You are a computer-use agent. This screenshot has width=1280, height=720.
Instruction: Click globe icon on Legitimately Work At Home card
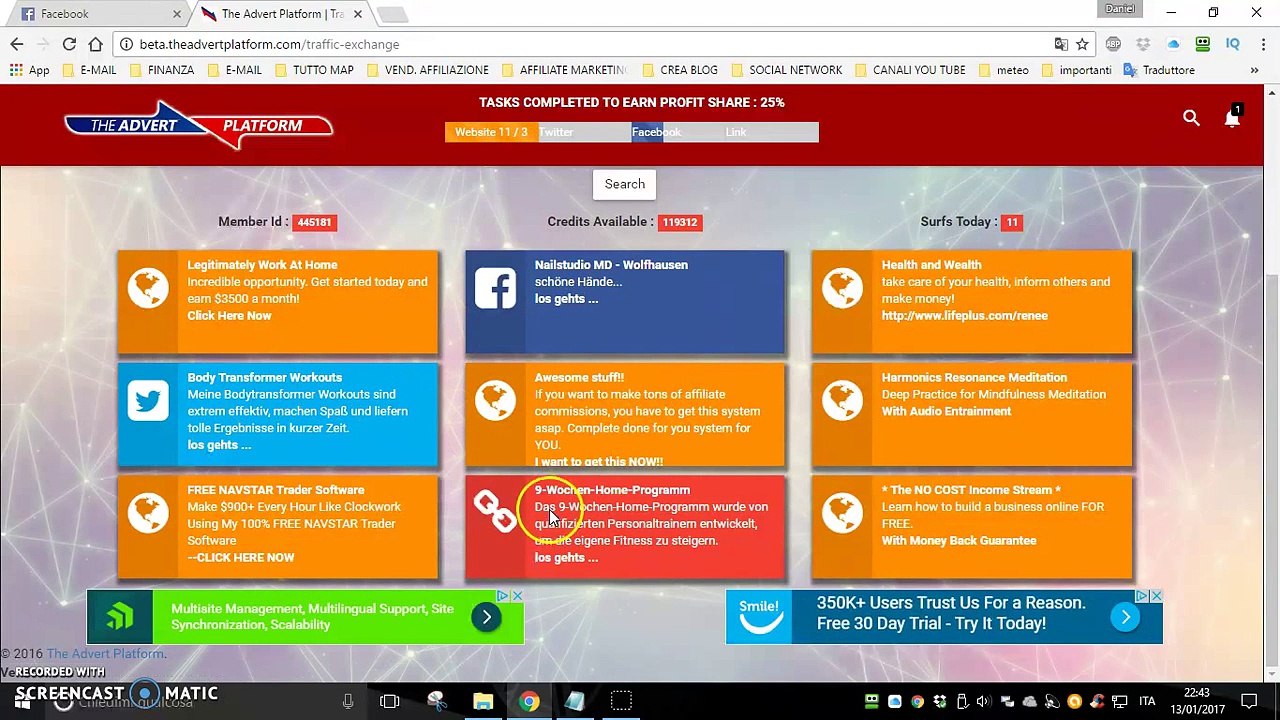[148, 288]
